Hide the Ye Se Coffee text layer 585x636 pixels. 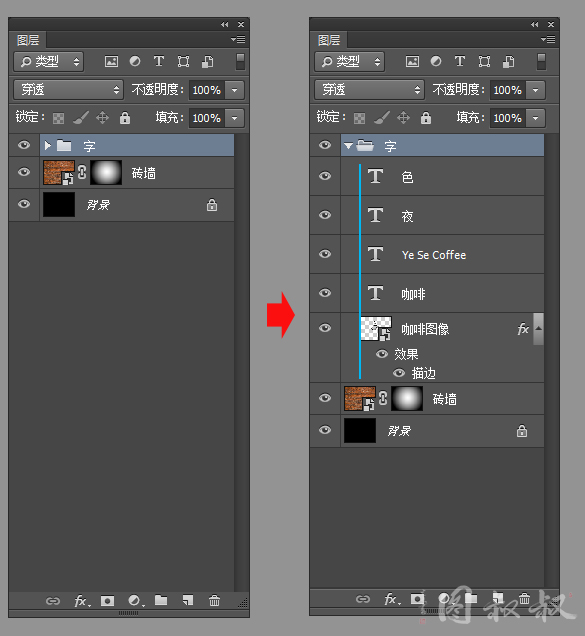325,254
